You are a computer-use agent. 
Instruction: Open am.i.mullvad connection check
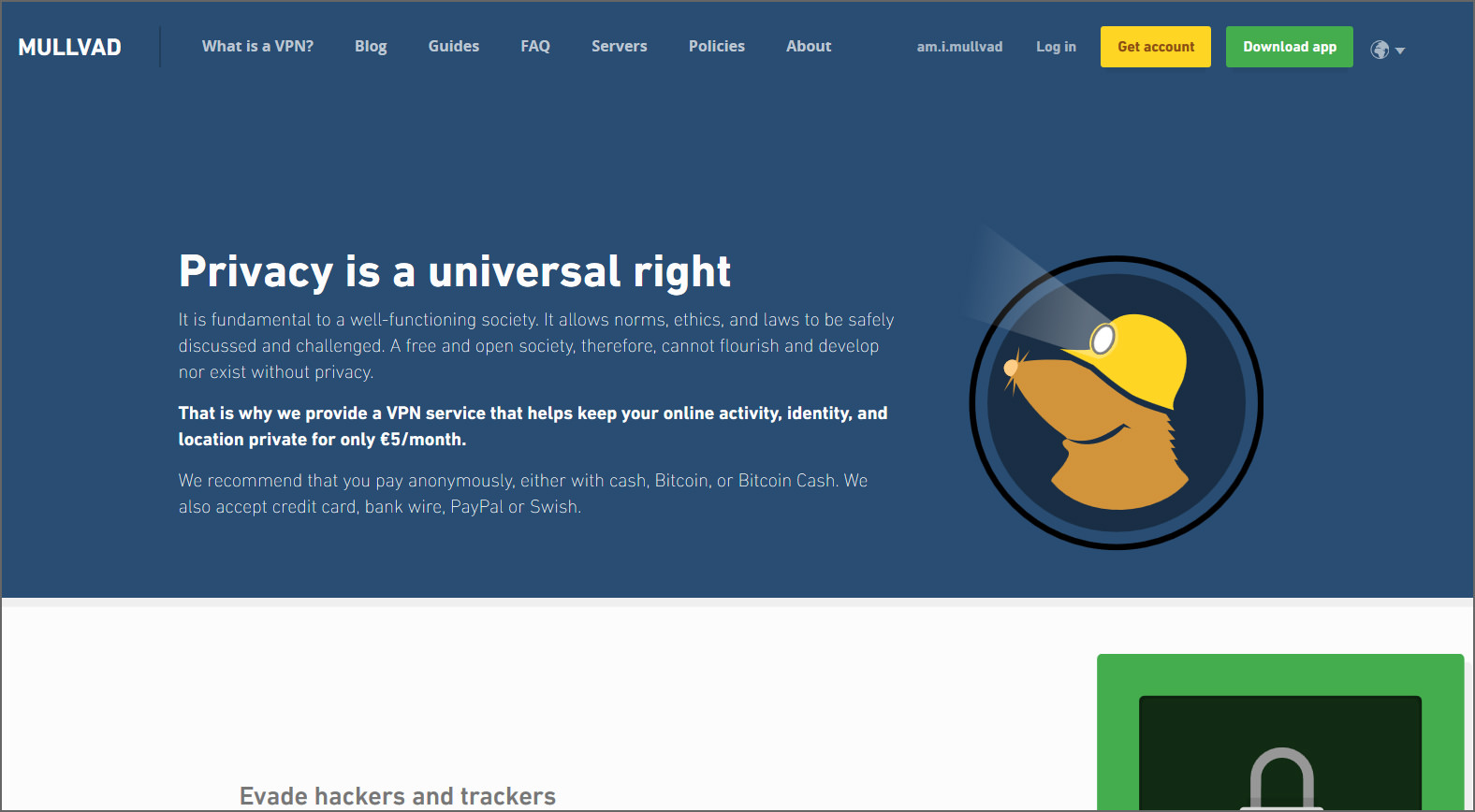point(959,47)
